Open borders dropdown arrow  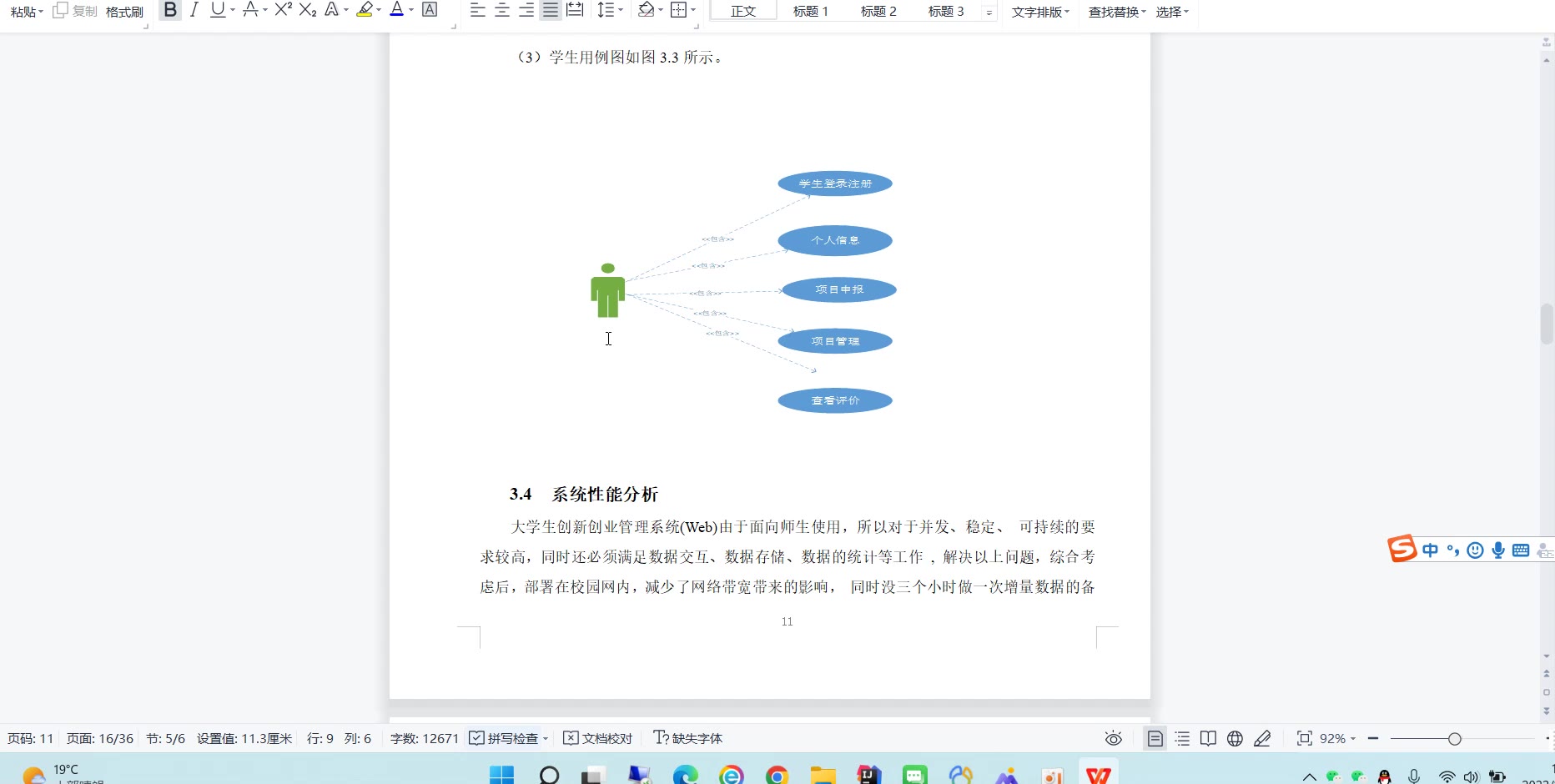(692, 10)
